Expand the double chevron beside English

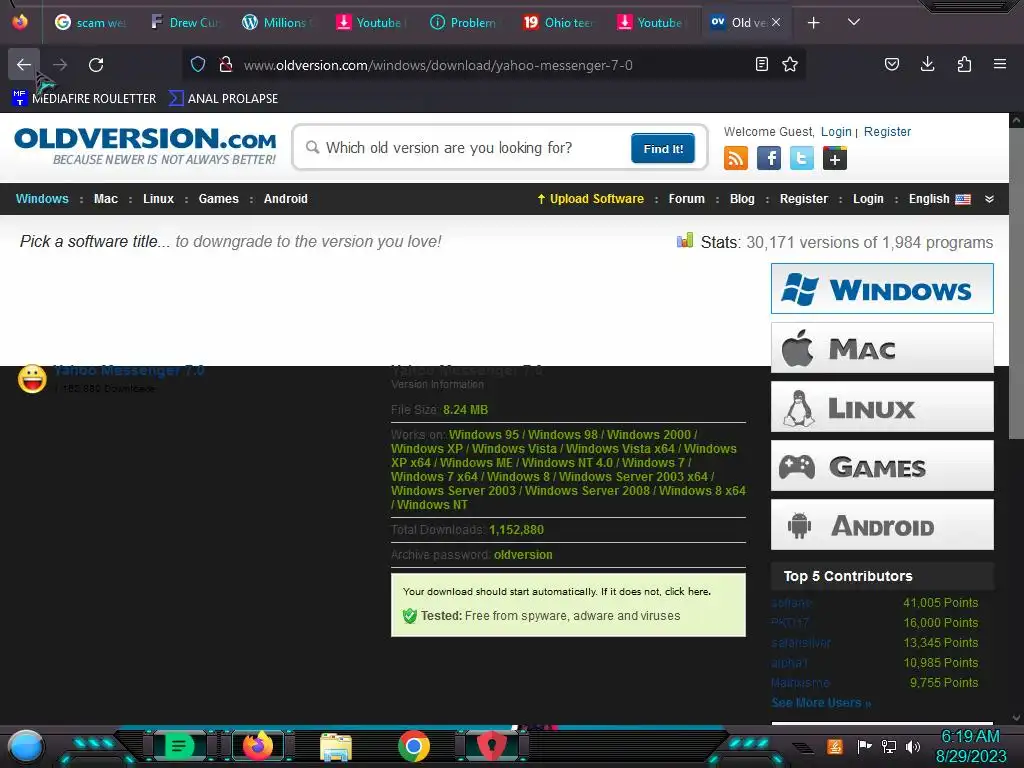989,199
